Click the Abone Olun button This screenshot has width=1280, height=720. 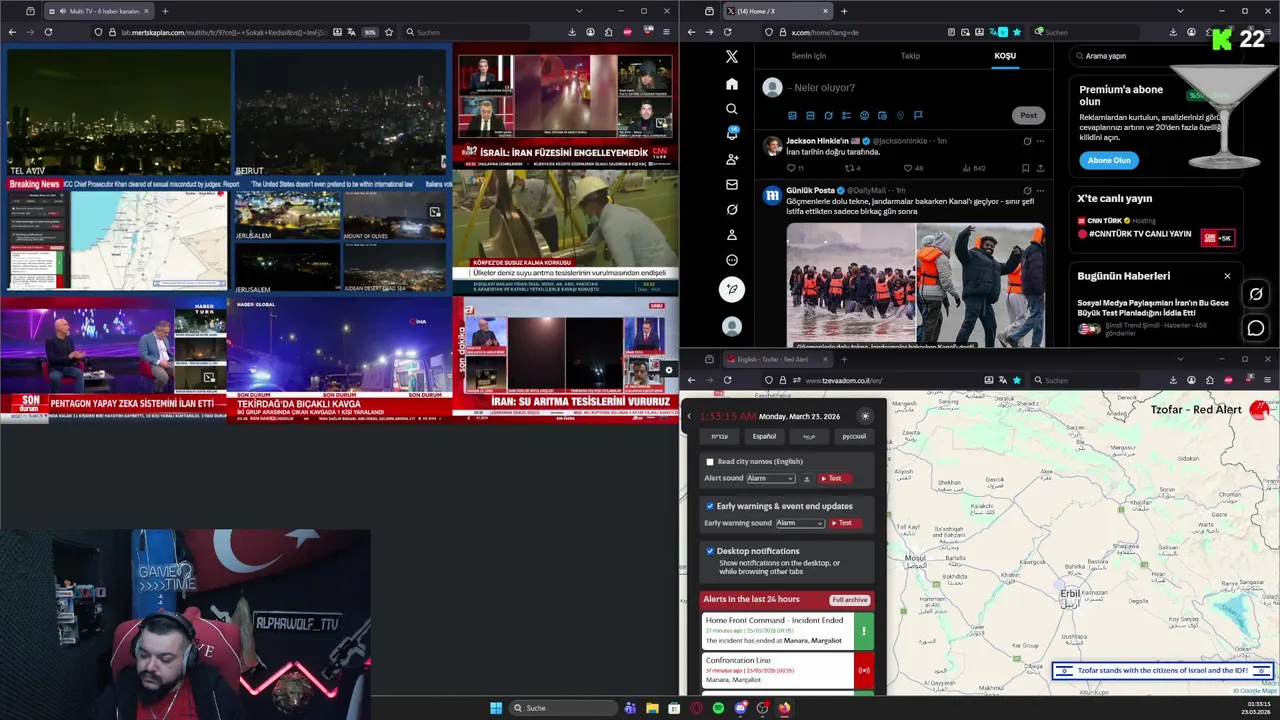(x=1109, y=160)
